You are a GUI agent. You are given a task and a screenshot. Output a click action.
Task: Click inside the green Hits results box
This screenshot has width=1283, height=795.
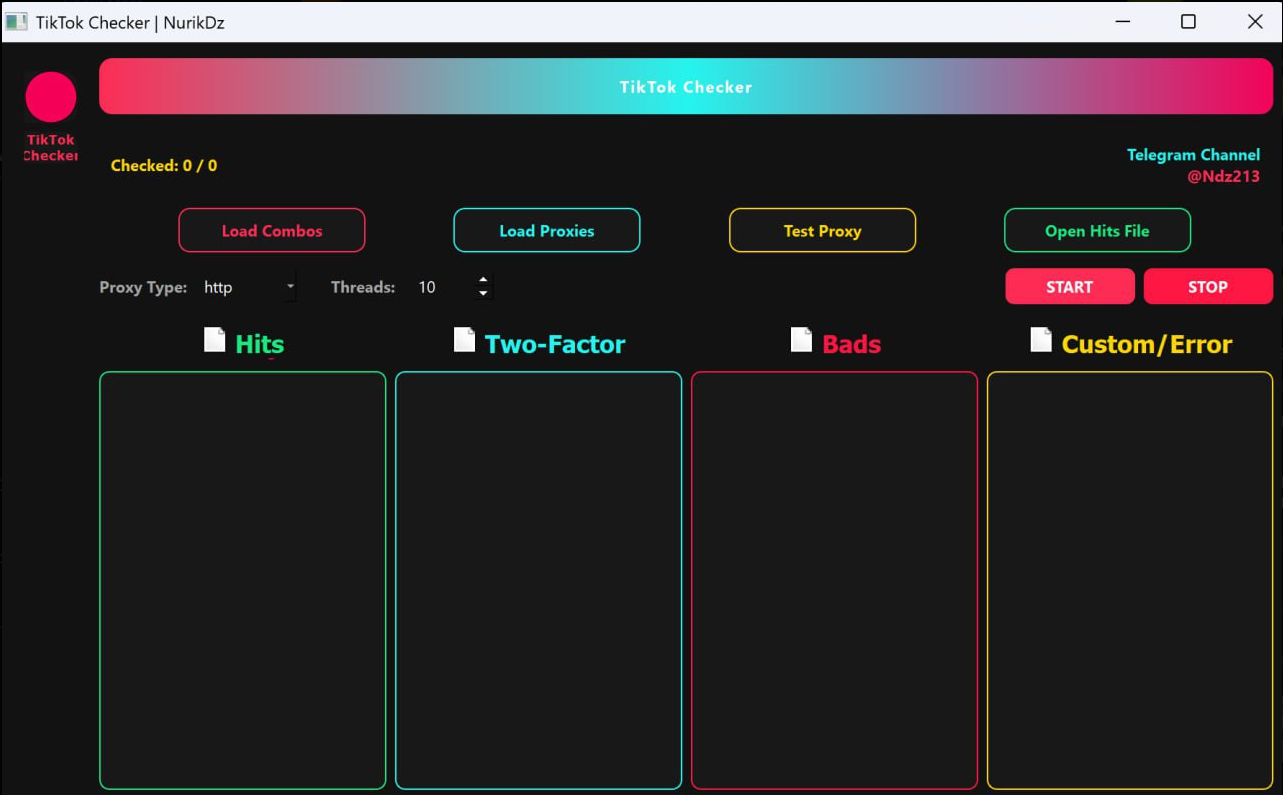click(243, 580)
